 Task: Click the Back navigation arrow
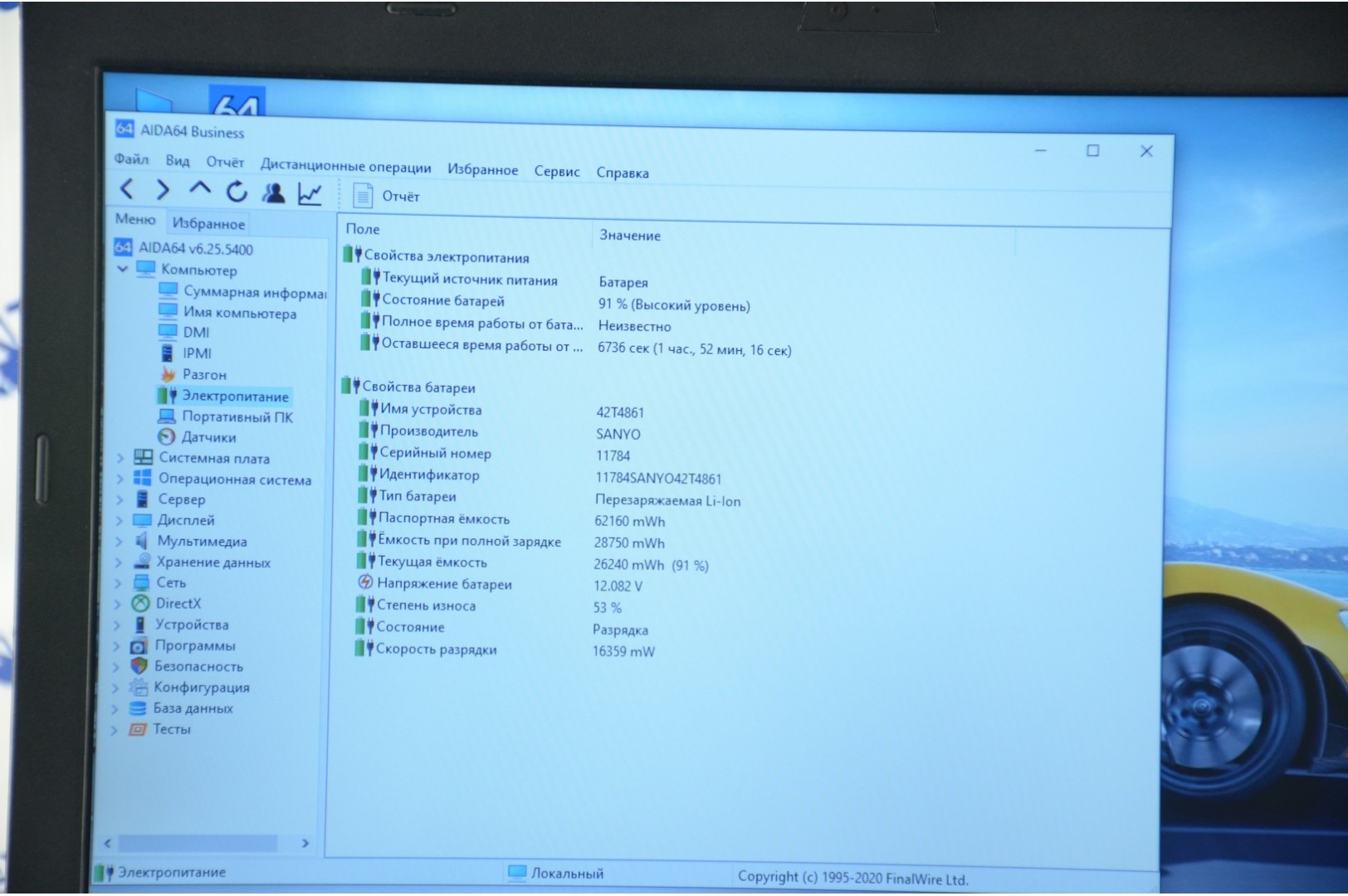pyautogui.click(x=126, y=189)
